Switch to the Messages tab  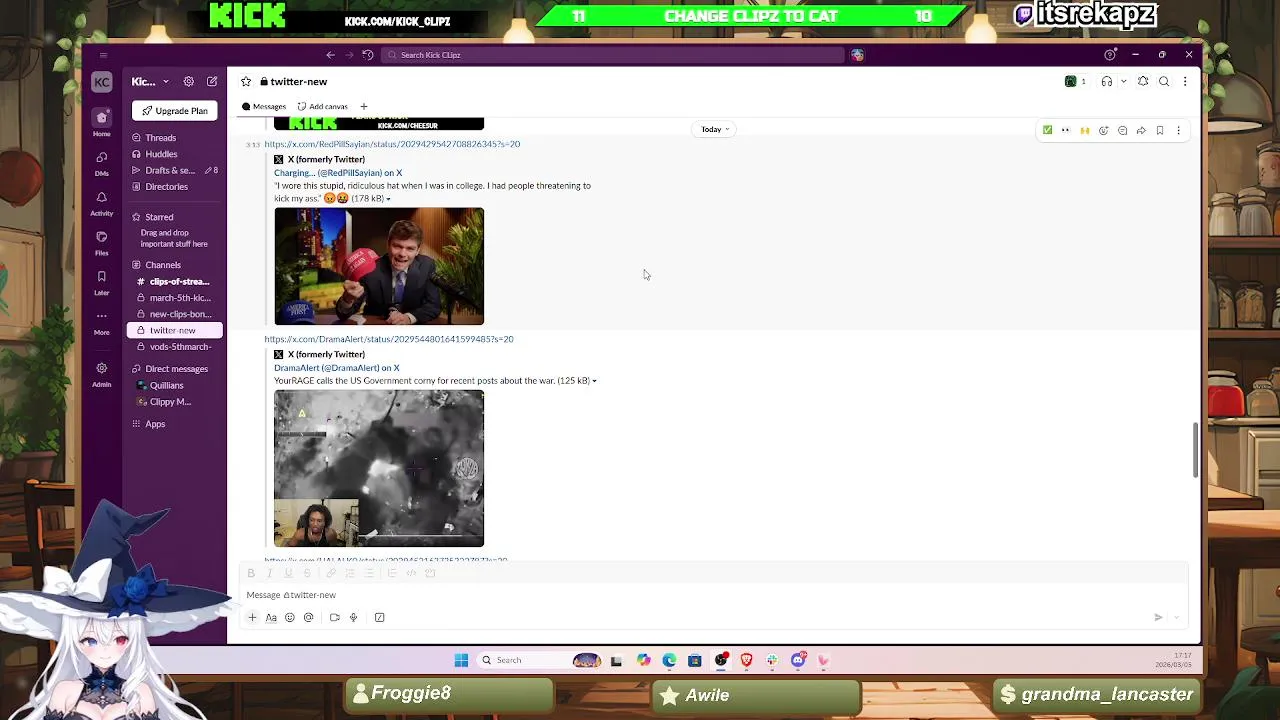coord(264,107)
